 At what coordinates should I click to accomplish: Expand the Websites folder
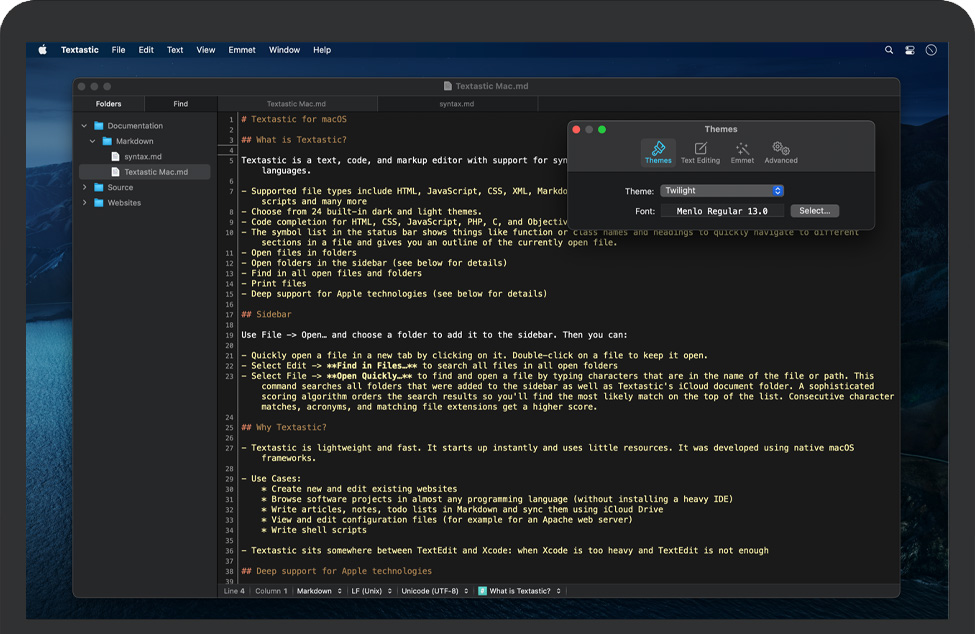coord(85,203)
